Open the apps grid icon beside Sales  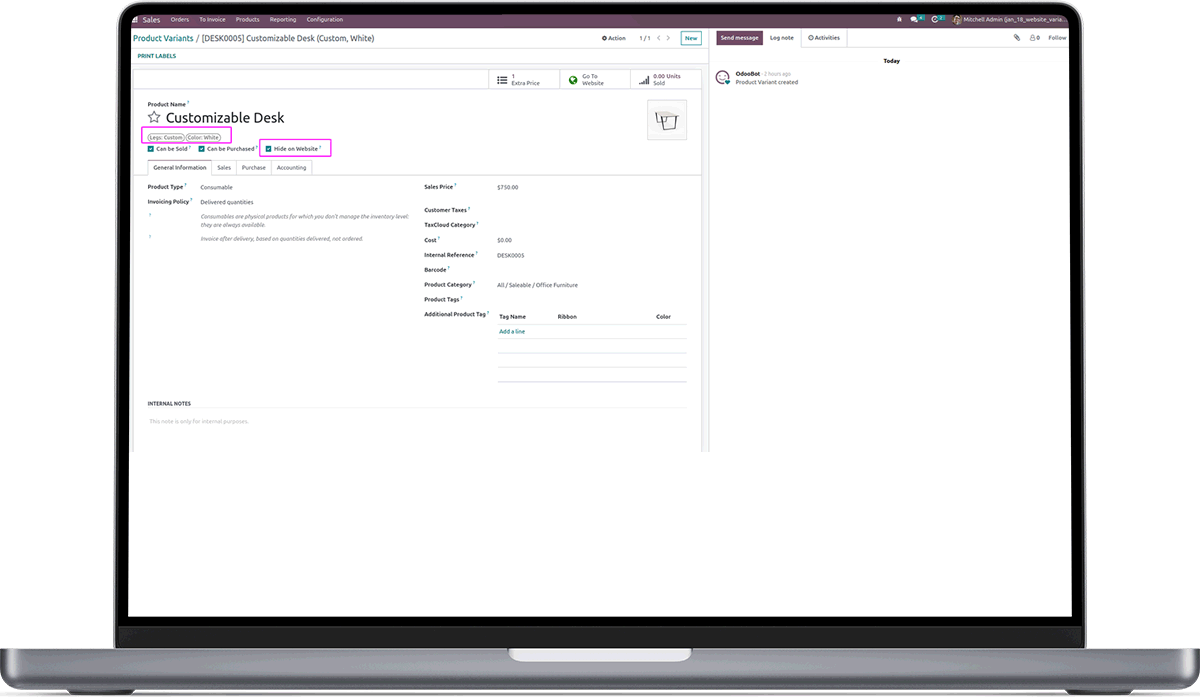135,19
